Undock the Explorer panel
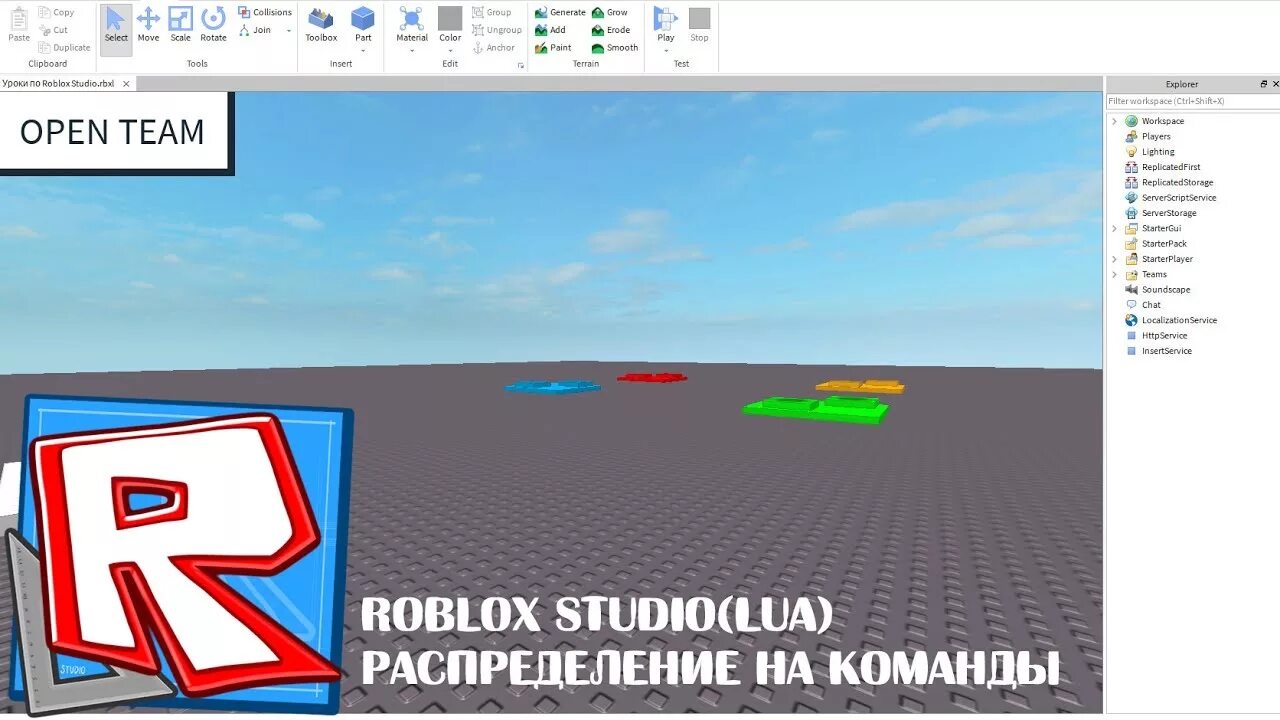1280x720 pixels. tap(1264, 84)
